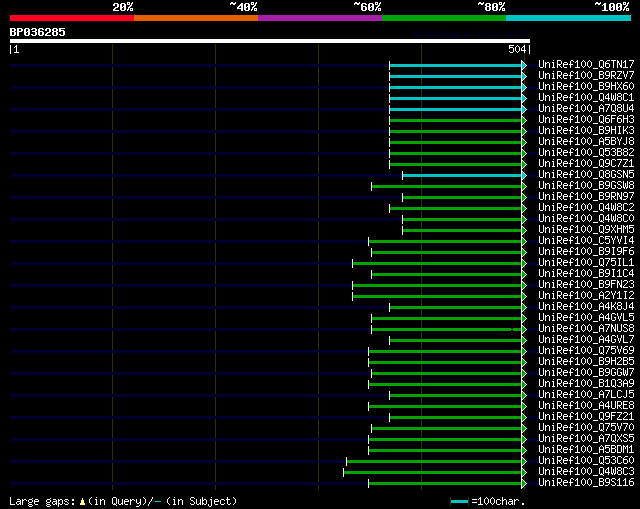Image resolution: width=640 pixels, height=509 pixels.
Task: Select the UniRef100_Q4W8C0 label
Action: pyautogui.click(x=586, y=218)
